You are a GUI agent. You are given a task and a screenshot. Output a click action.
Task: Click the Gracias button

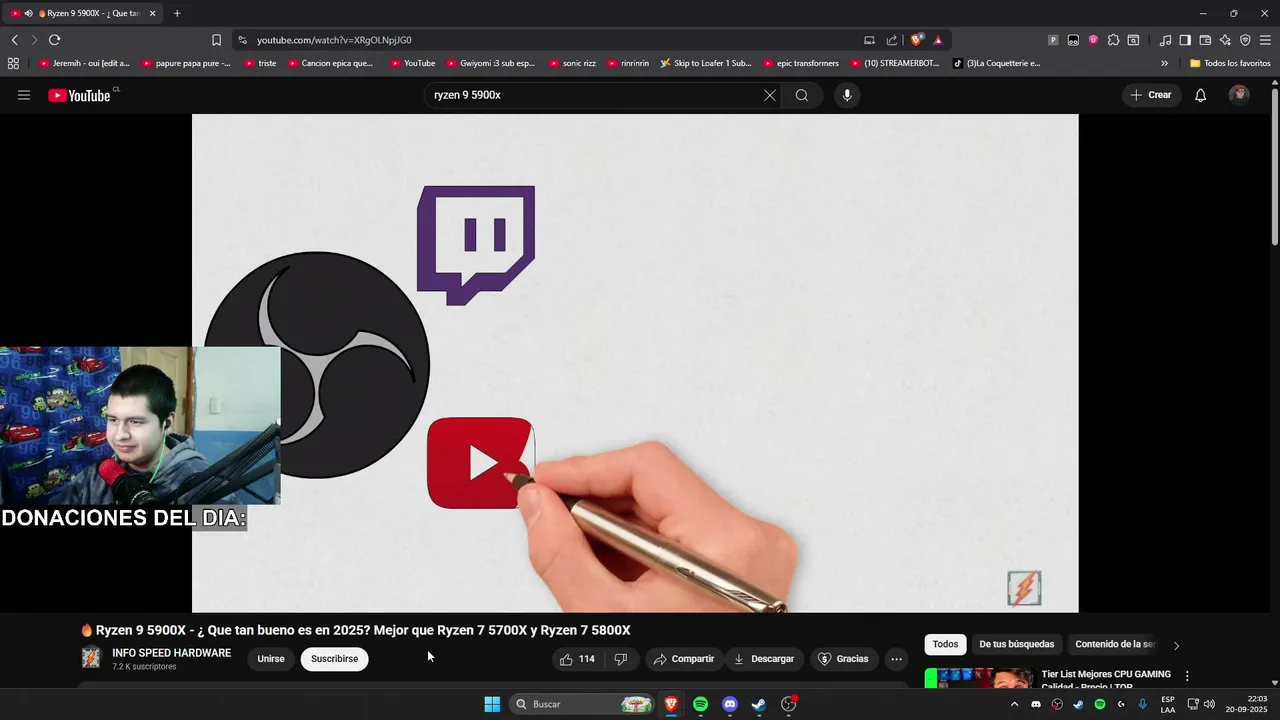pos(843,659)
